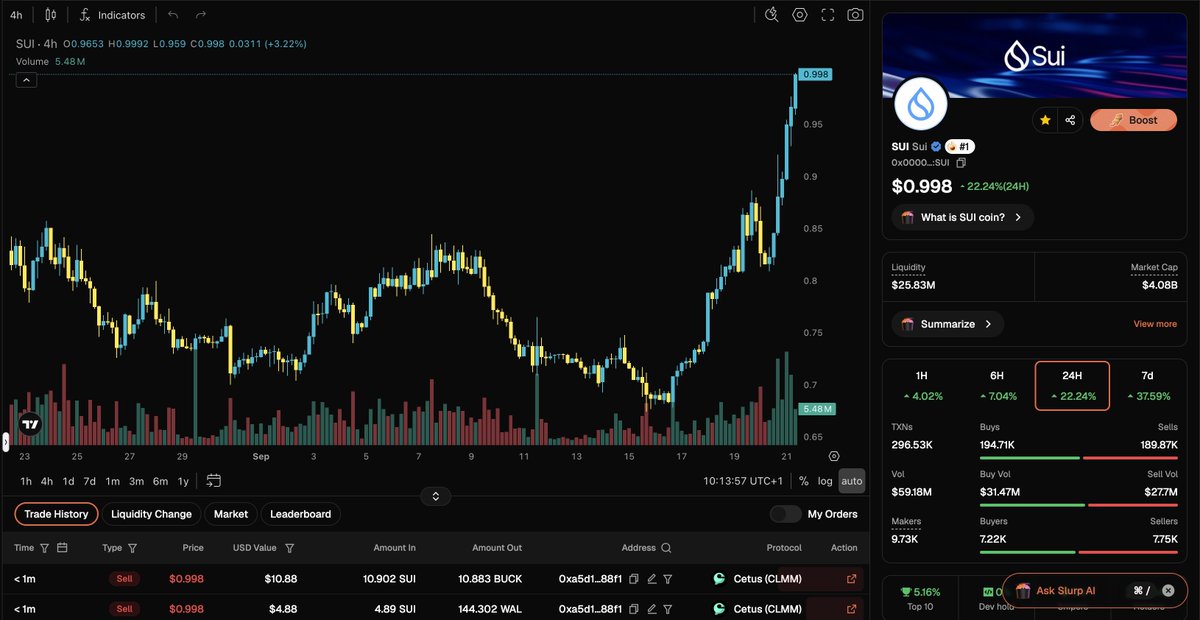
Task: Copy the 0x0000...:SUI contract address
Action: [x=962, y=162]
